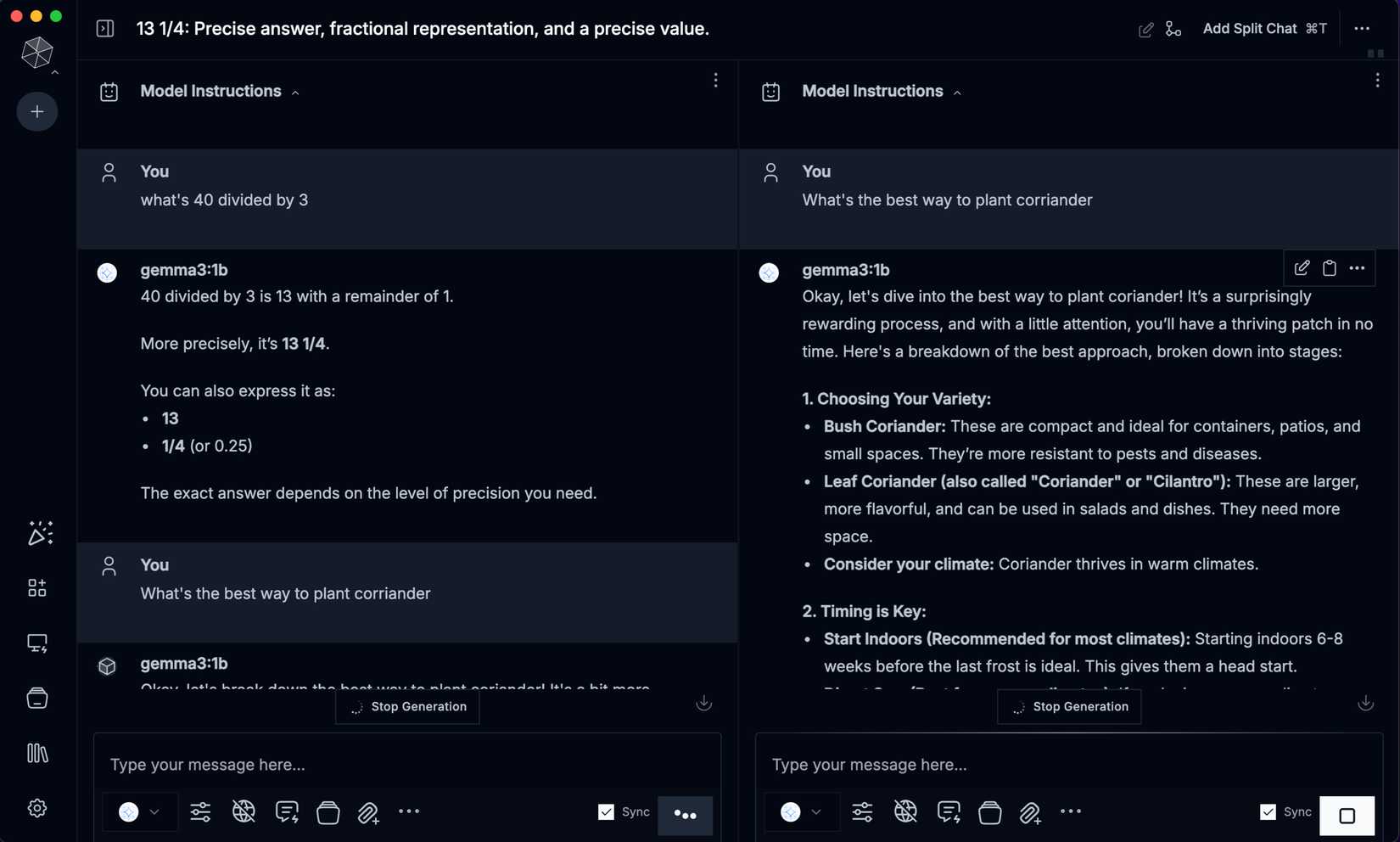1400x842 pixels.
Task: Click the left pane send button with dots
Action: 685,816
